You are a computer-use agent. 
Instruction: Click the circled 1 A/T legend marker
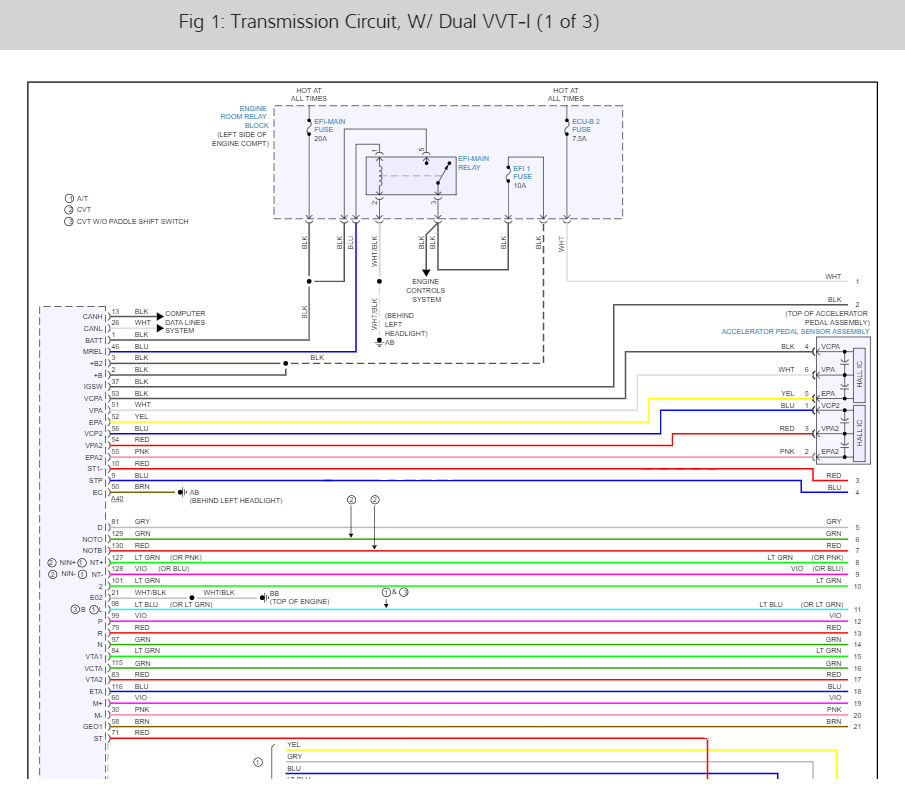(69, 198)
